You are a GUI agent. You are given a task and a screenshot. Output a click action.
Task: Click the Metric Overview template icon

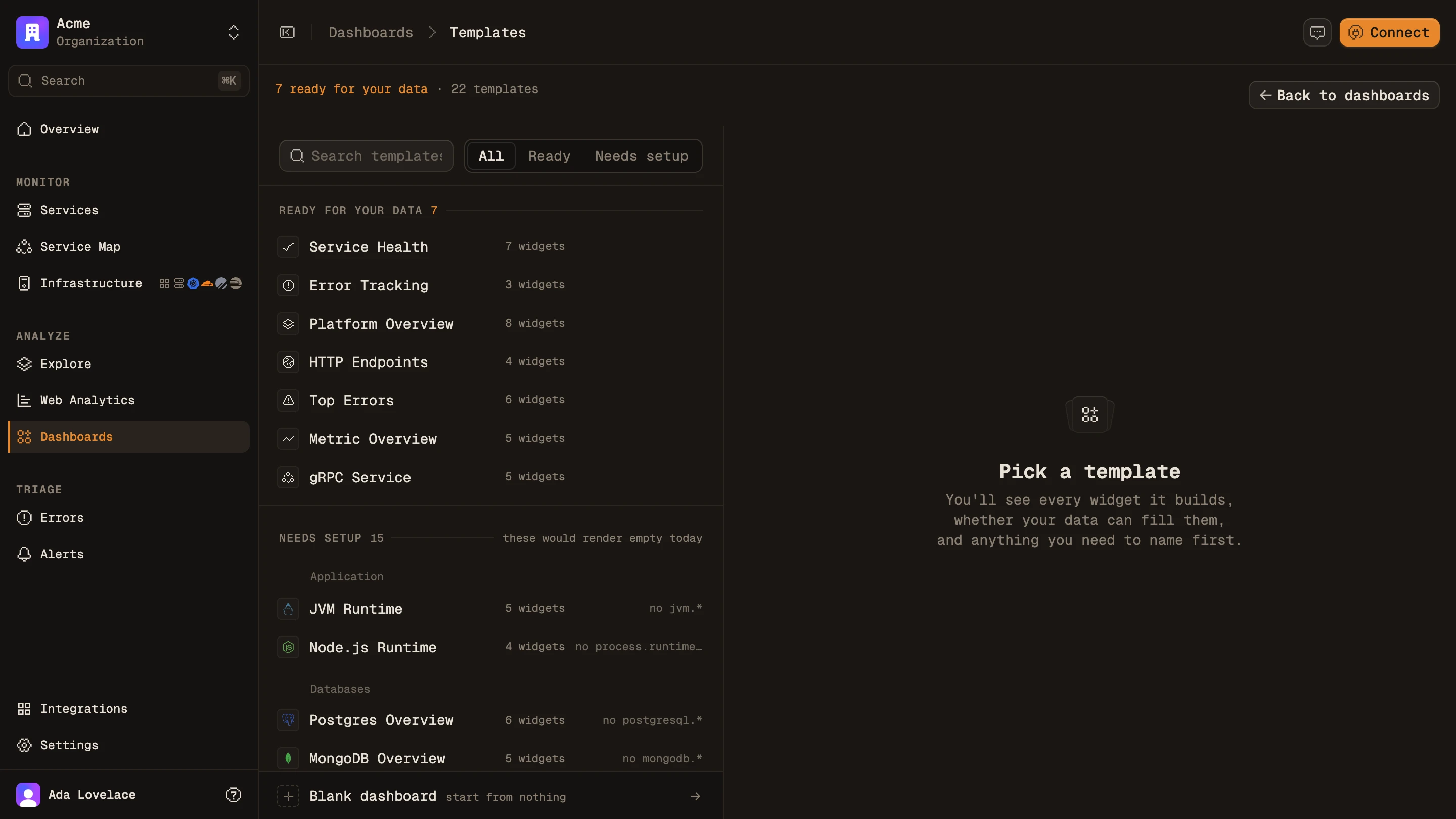[288, 439]
